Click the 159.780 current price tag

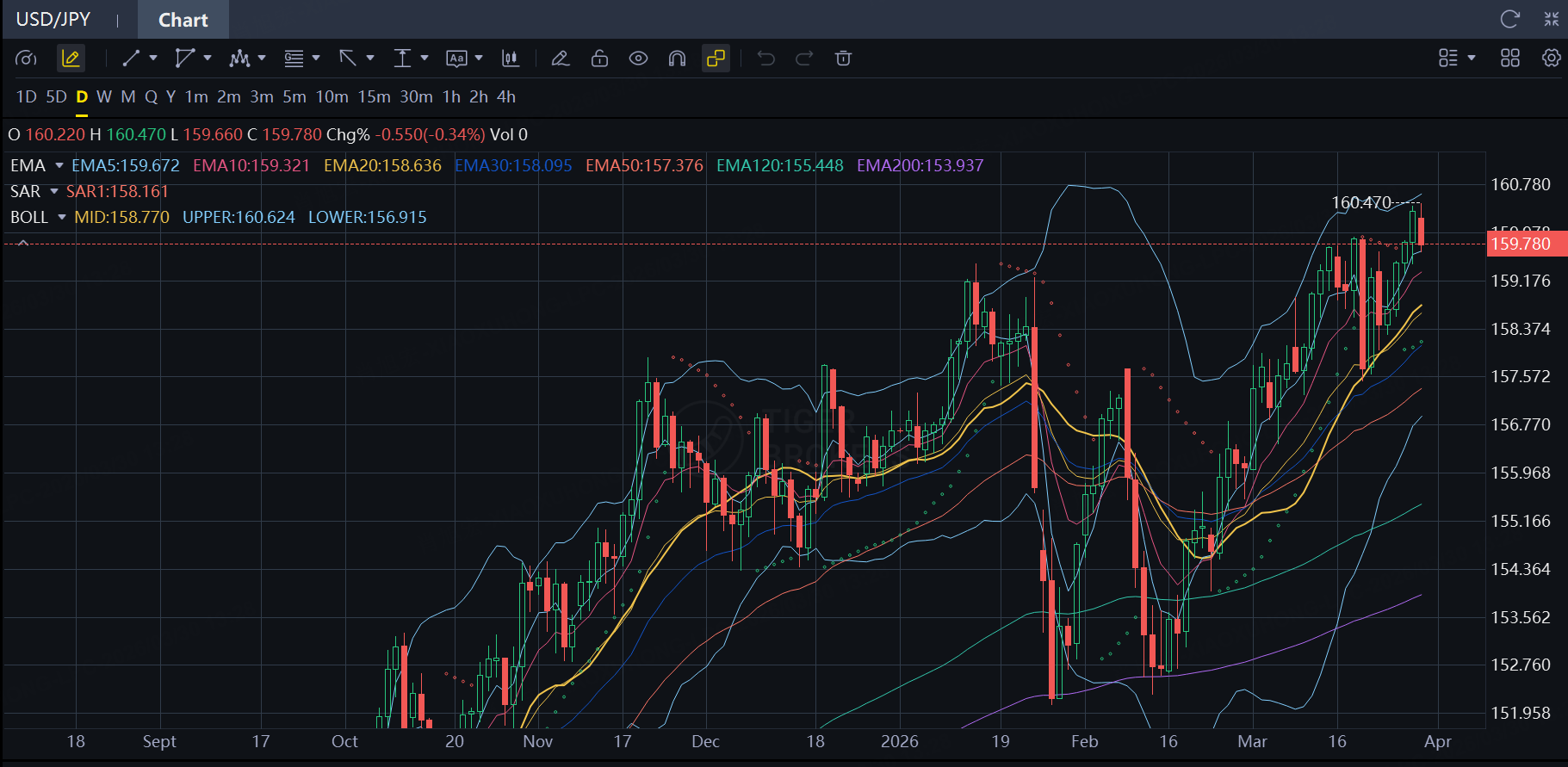click(1521, 244)
